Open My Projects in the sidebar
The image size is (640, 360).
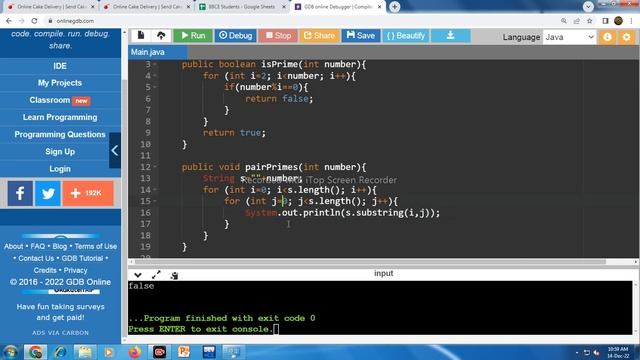(x=60, y=83)
